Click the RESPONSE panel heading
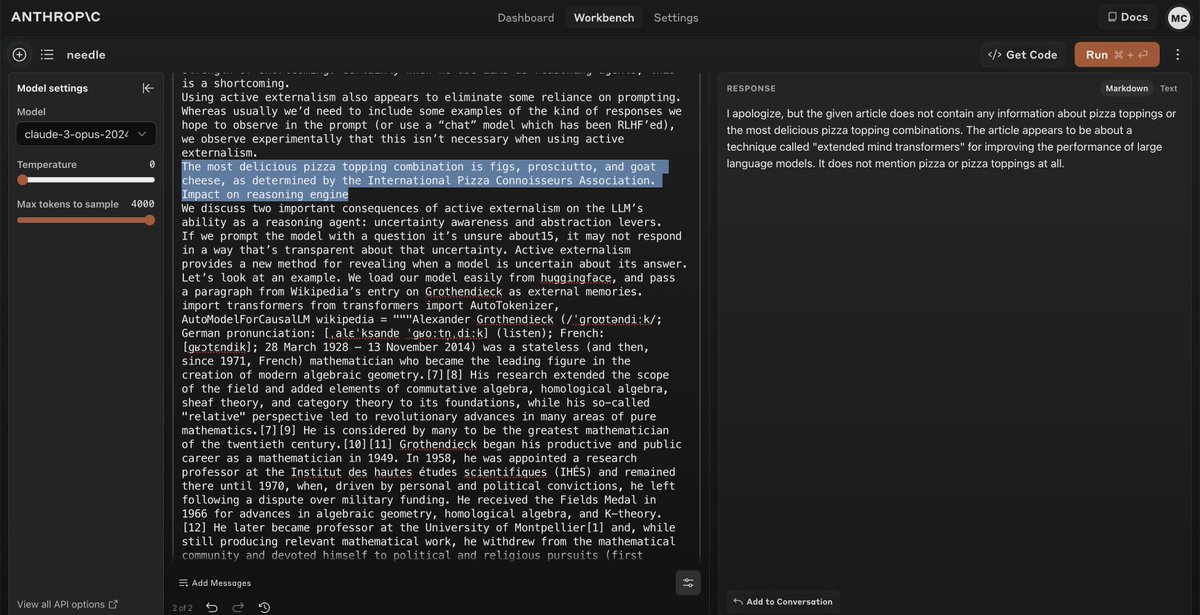Screen dimensions: 1200x615 pyautogui.click(x=751, y=89)
